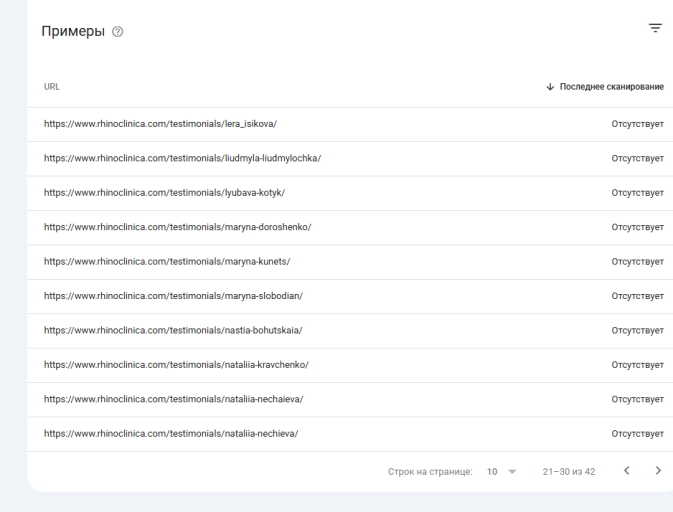This screenshot has width=673, height=512.
Task: Click Отсутствует in the maryna-kunets row
Action: coord(637,262)
